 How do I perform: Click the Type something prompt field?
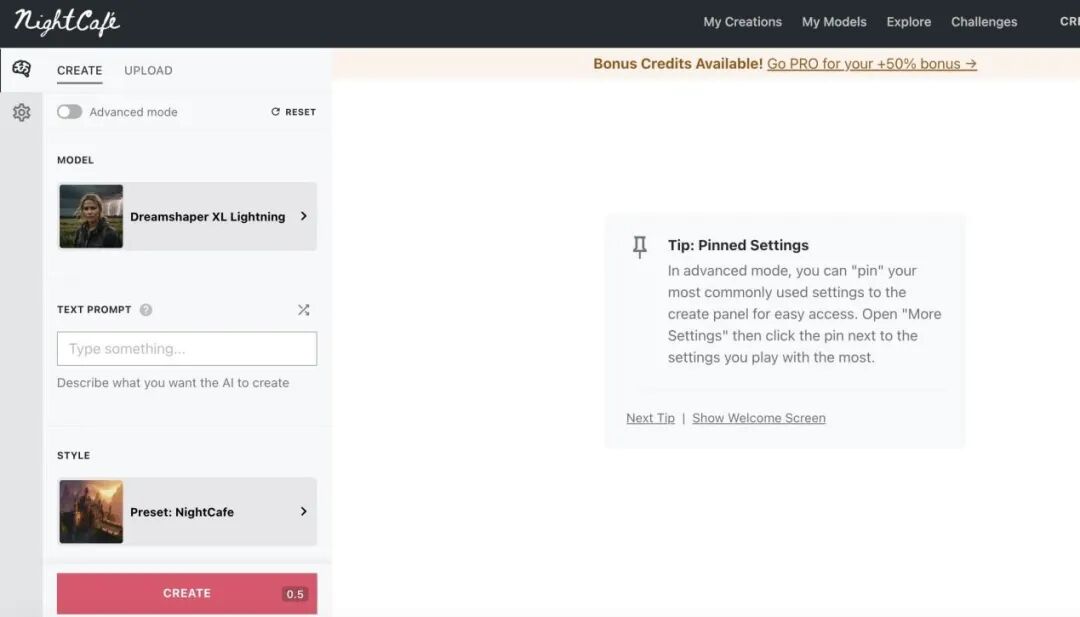(x=187, y=348)
